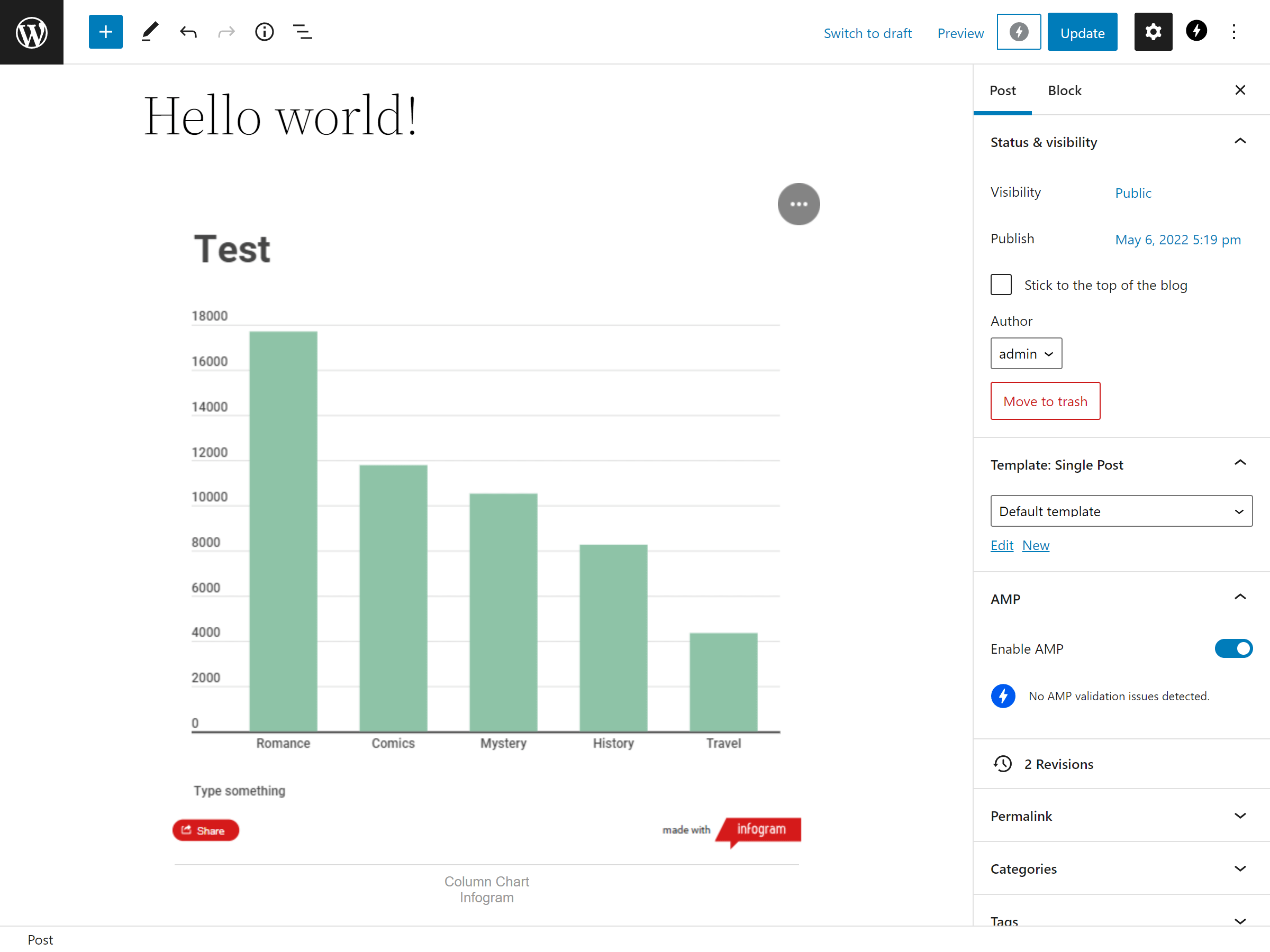Screen dimensions: 1270x952
Task: Switch to the Post tab
Action: coord(1002,90)
